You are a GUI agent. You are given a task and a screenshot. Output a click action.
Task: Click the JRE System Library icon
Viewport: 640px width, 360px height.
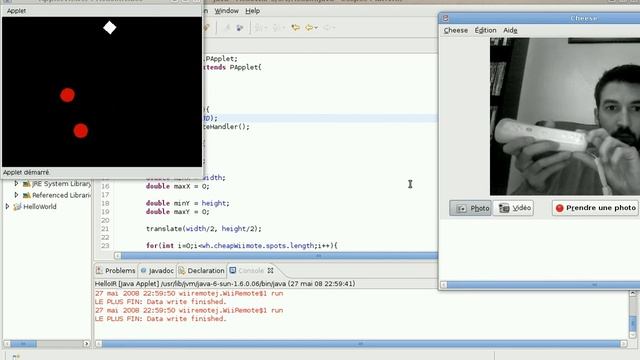27,184
